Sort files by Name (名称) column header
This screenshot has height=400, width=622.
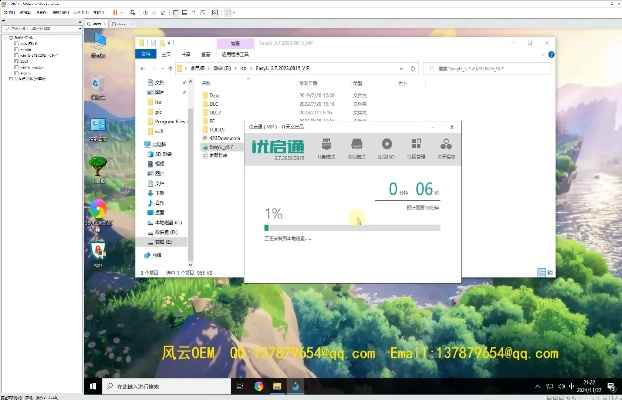point(207,83)
